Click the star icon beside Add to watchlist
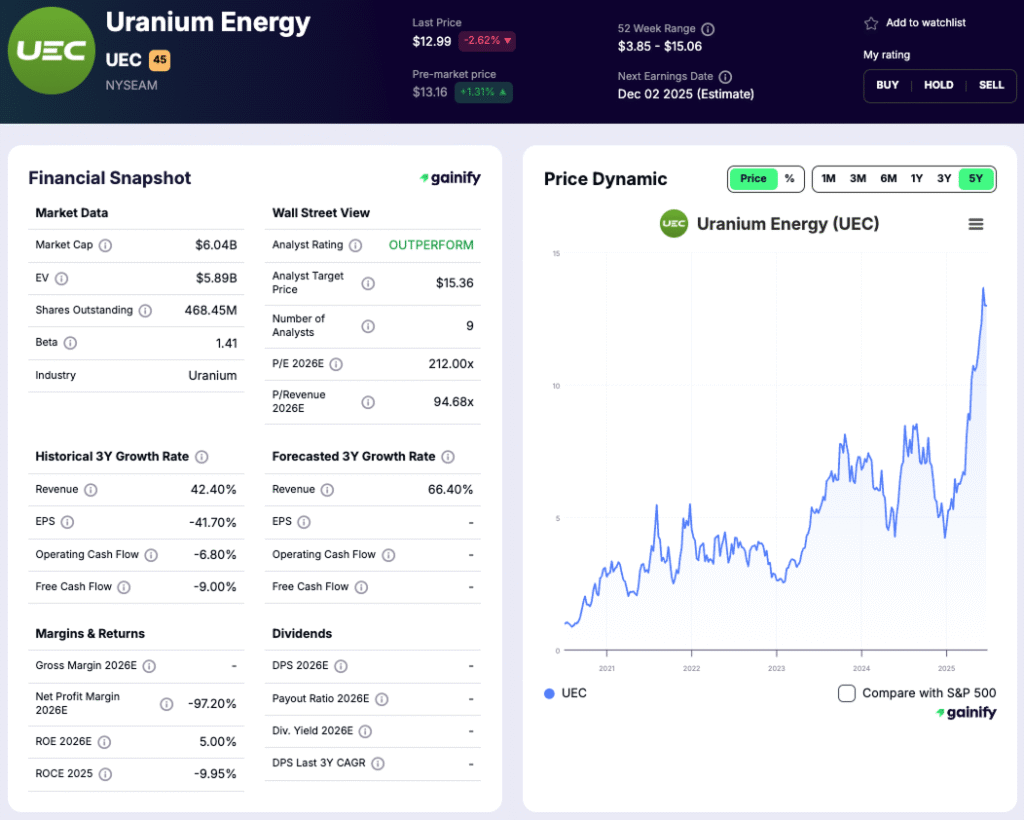The height and width of the screenshot is (820, 1024). coord(871,23)
